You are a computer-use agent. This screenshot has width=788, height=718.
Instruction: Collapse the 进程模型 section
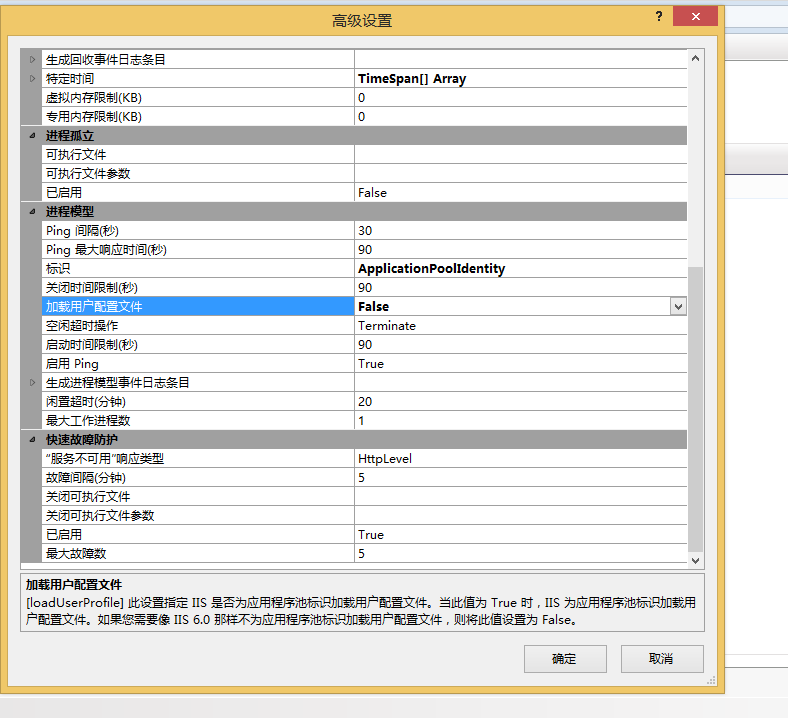coord(32,212)
